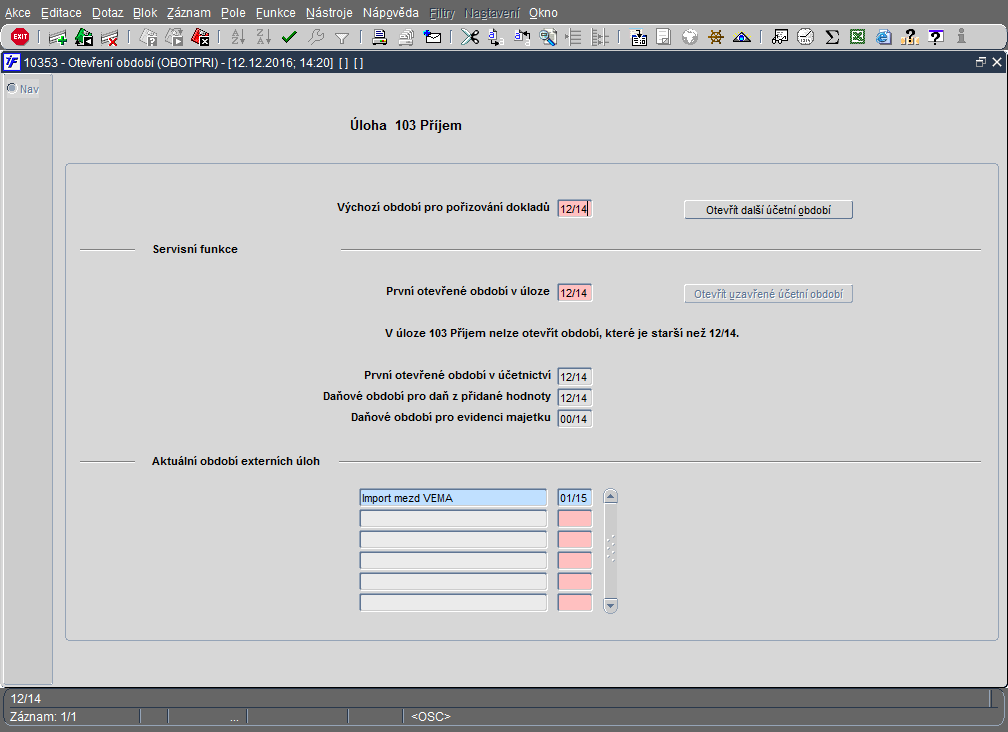Click the green checkmark save icon
The height and width of the screenshot is (732, 1008).
[289, 37]
